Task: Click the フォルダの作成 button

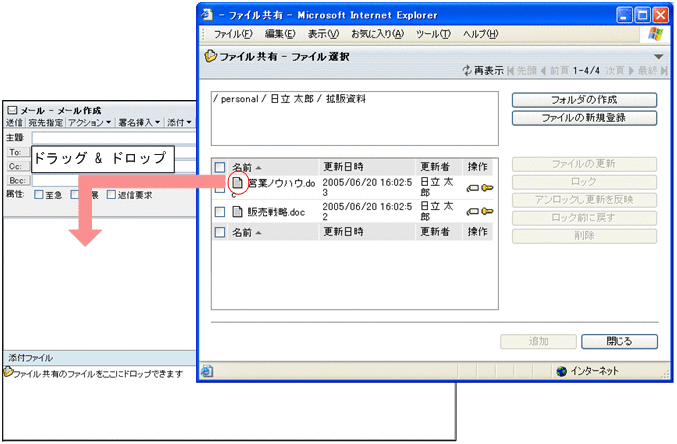Action: (584, 100)
